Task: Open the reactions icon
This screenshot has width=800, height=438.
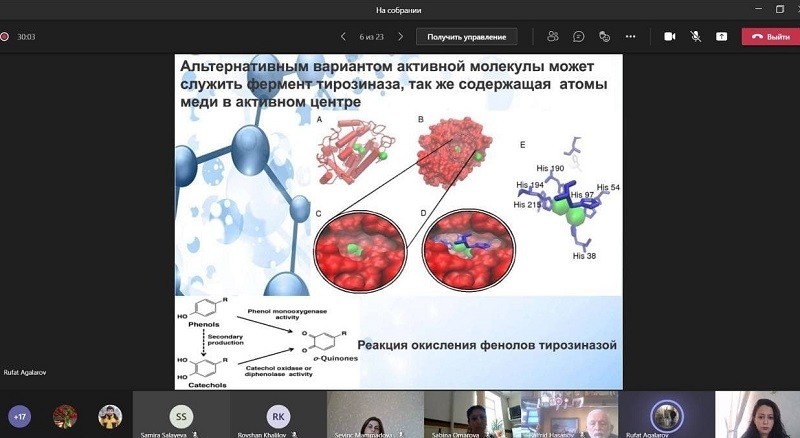Action: (604, 36)
